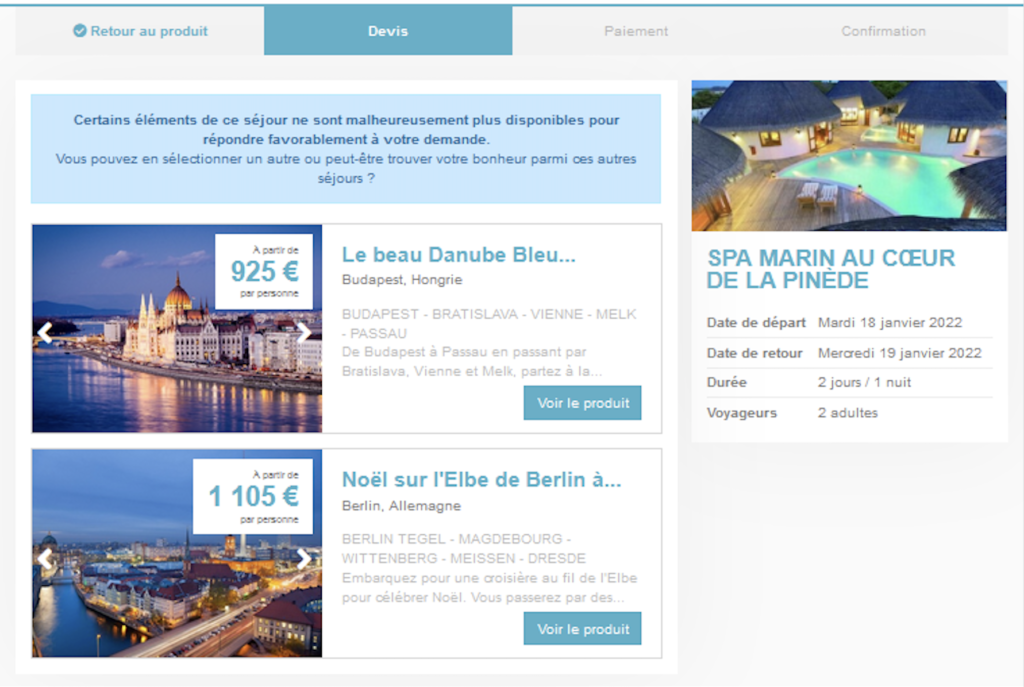Click the spa resort pool photo
Screen dimensions: 1024x687
coord(848,155)
